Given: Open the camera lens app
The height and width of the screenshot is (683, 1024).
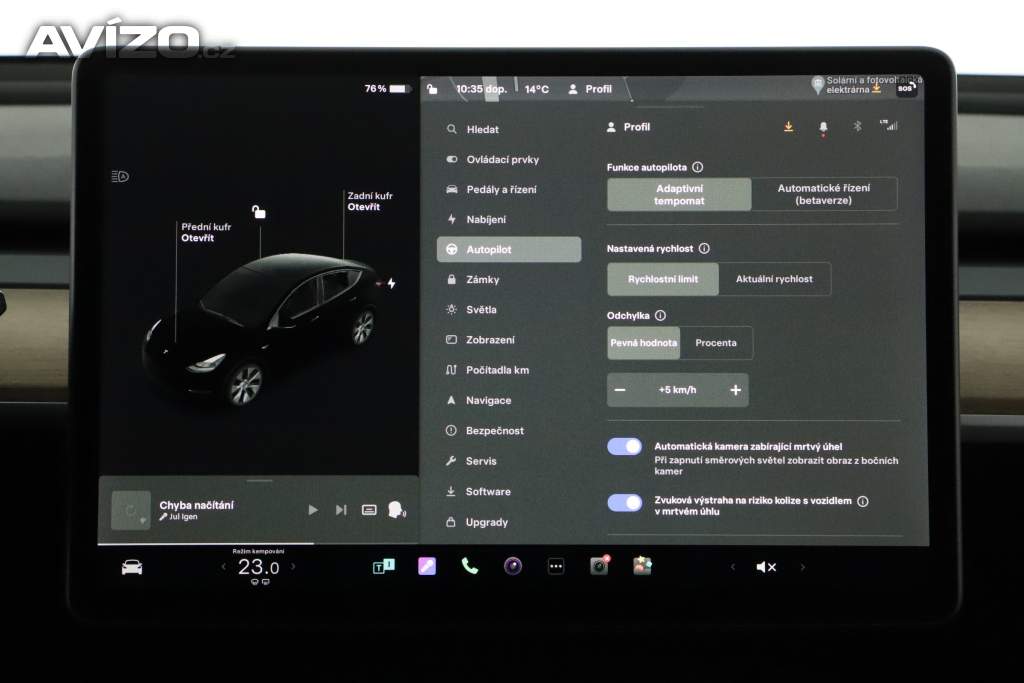Looking at the screenshot, I should coord(513,566).
